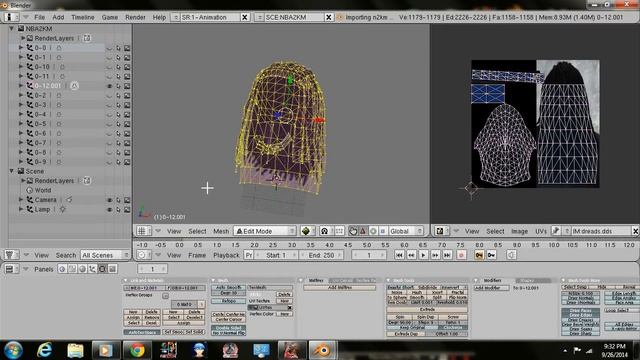Open the Mesh menu in 3D view

pyautogui.click(x=221, y=231)
